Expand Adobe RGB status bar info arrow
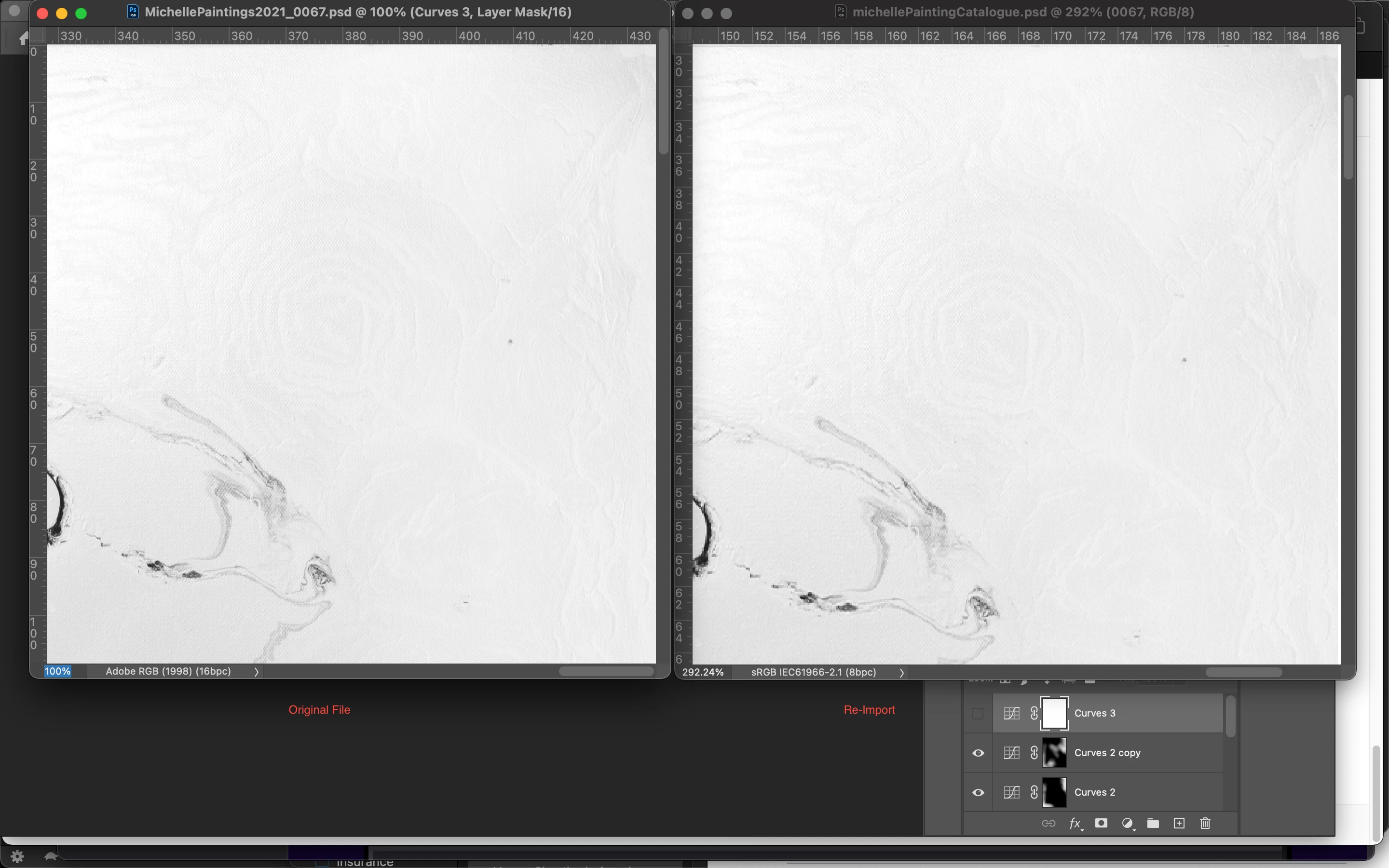Screen dimensions: 1389x868 (256, 672)
